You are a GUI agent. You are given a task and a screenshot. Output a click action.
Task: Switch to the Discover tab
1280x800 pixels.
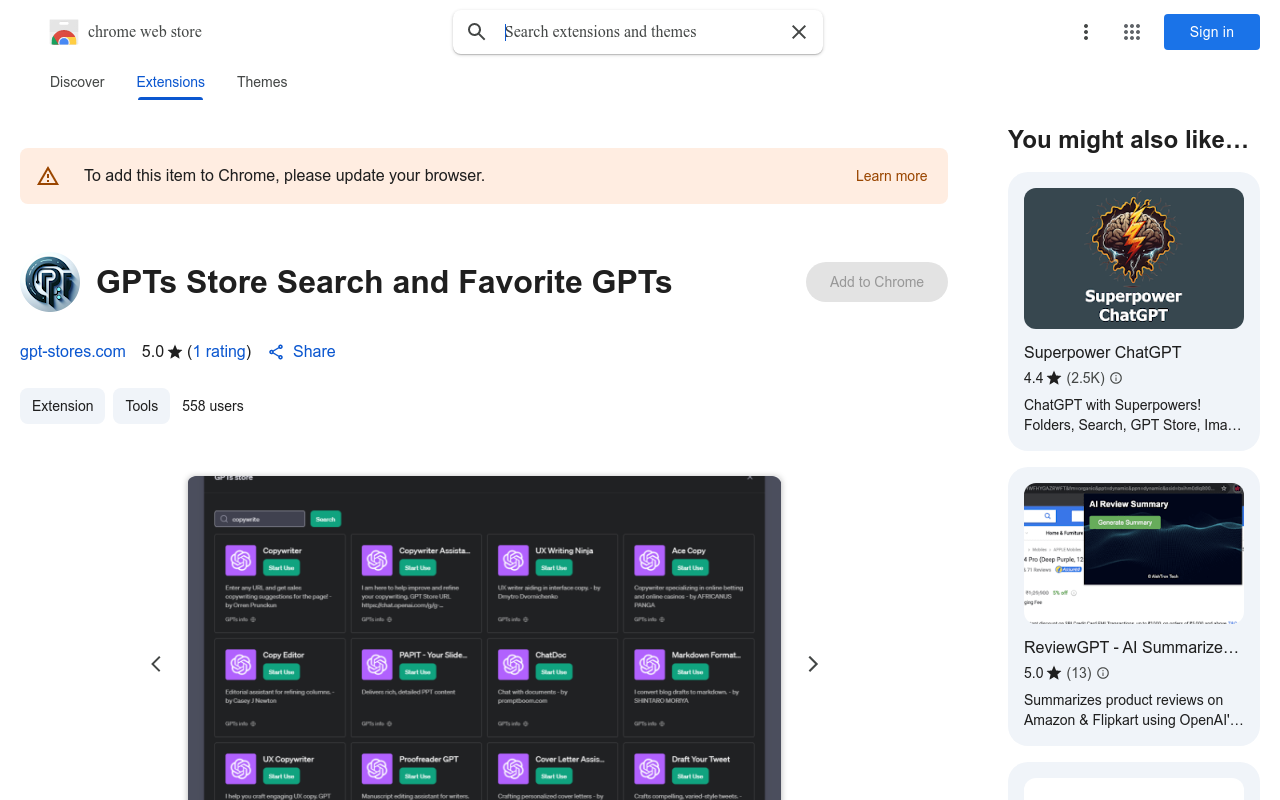77,82
